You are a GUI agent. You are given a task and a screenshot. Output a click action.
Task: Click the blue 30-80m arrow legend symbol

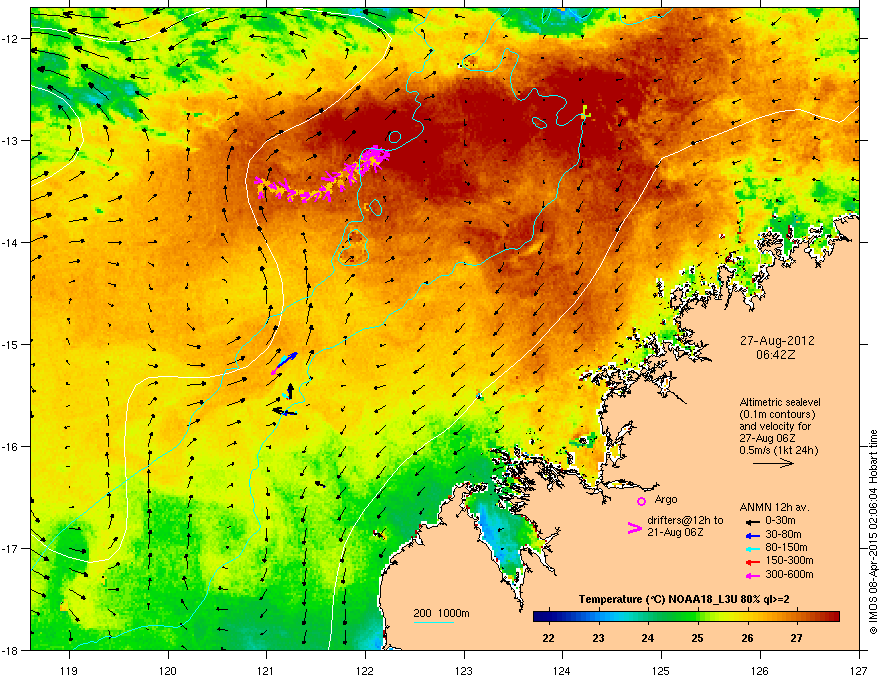(753, 535)
